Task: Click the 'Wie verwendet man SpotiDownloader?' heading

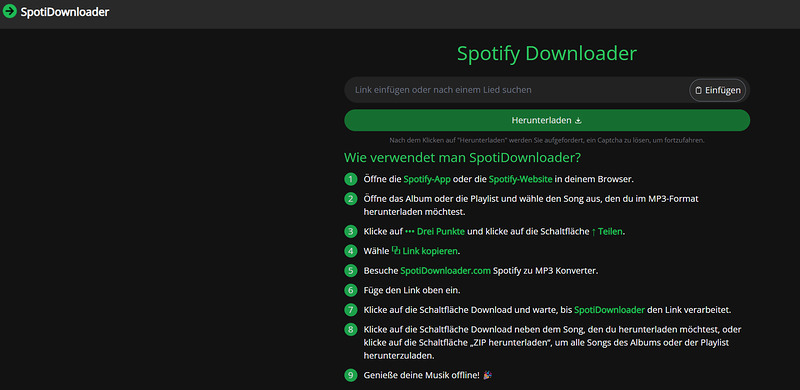Action: click(462, 158)
